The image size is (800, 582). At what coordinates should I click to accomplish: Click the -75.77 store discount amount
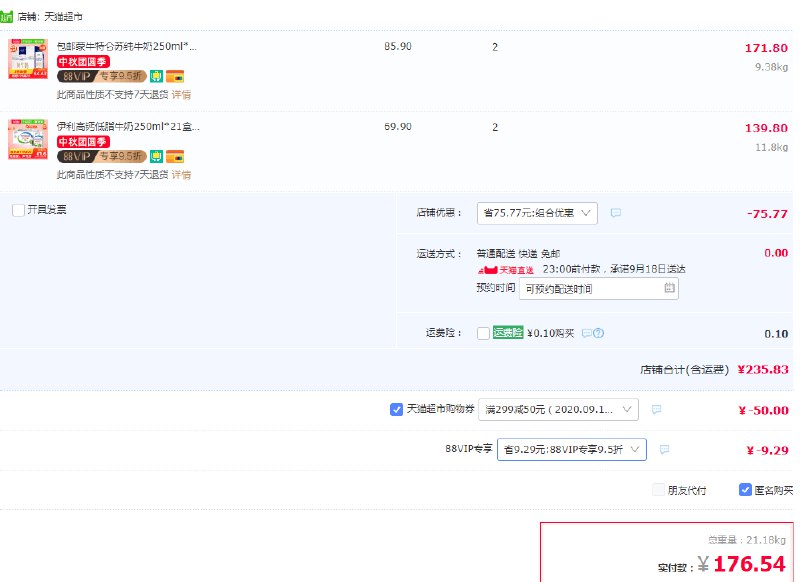(x=767, y=214)
